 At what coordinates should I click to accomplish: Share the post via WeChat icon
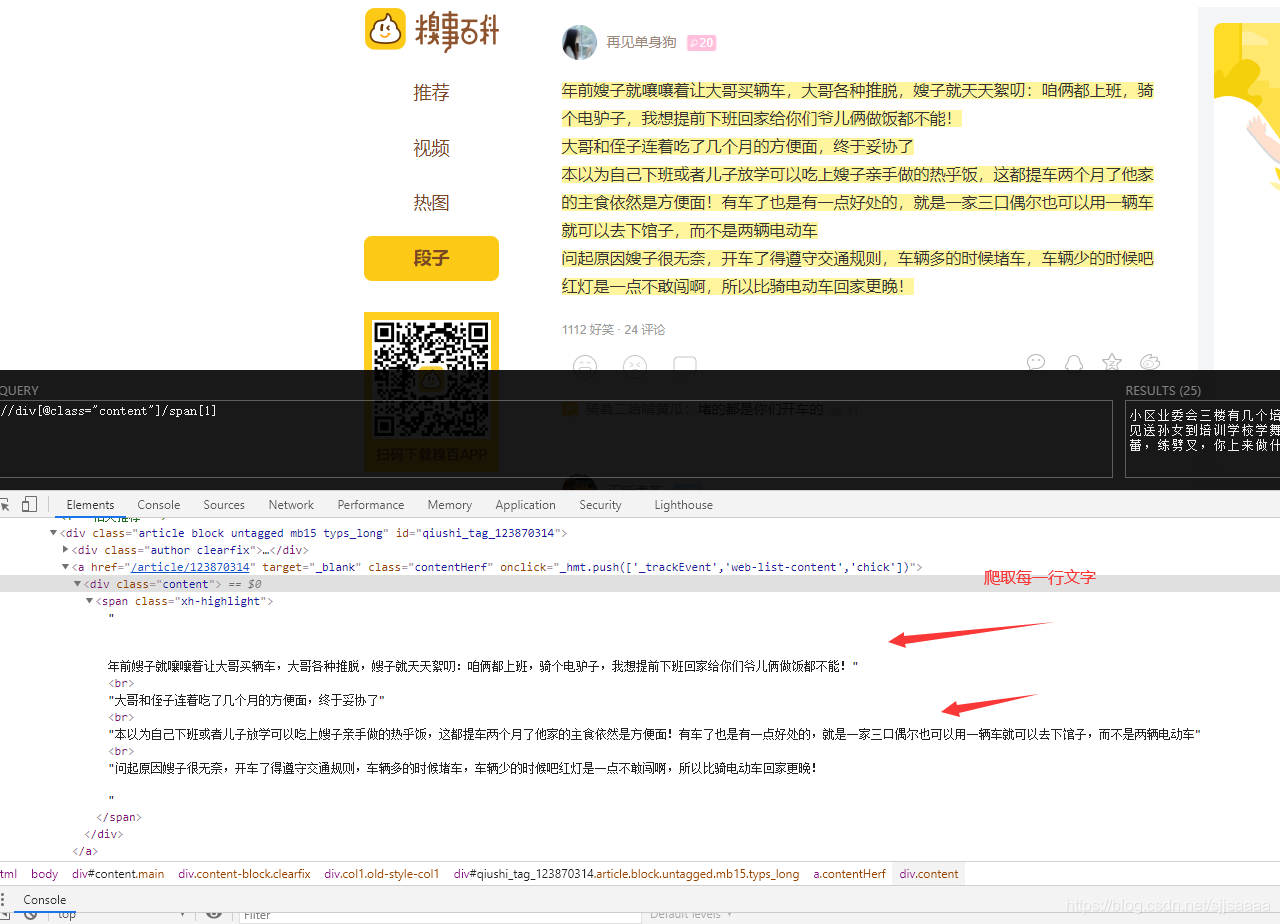click(1036, 362)
